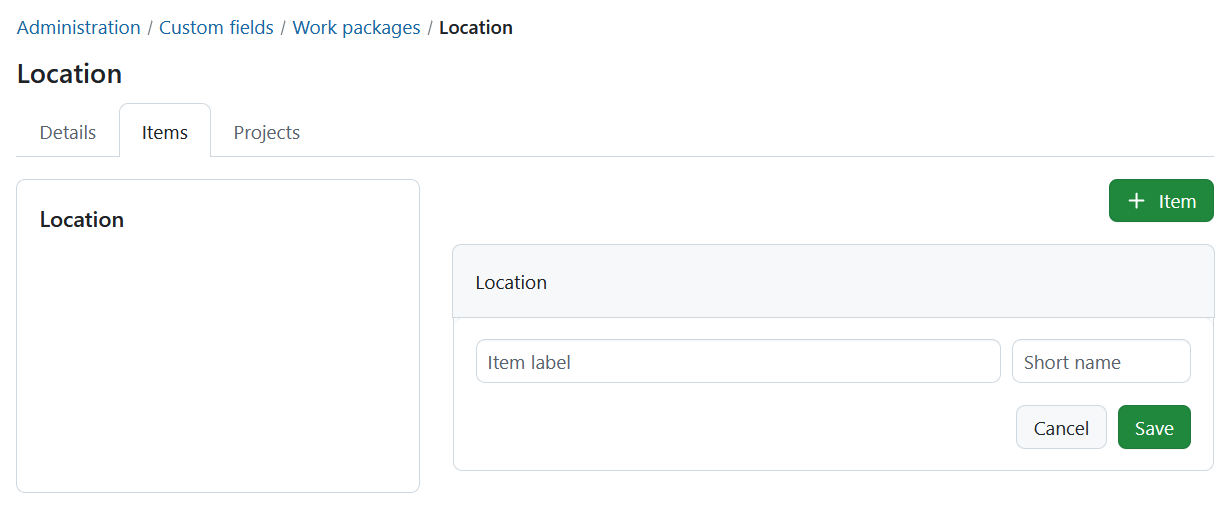1231x508 pixels.
Task: Click the Item text on the add button
Action: 1177,201
